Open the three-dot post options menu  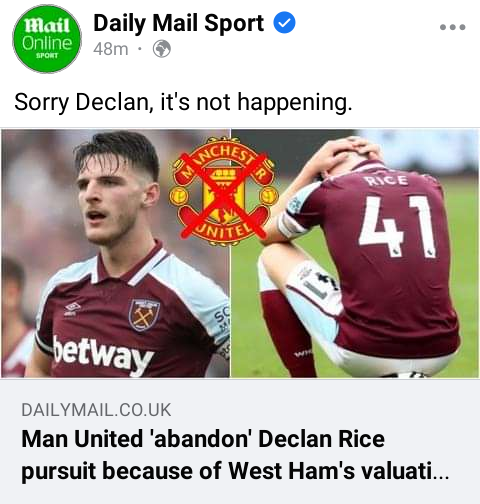(x=452, y=27)
